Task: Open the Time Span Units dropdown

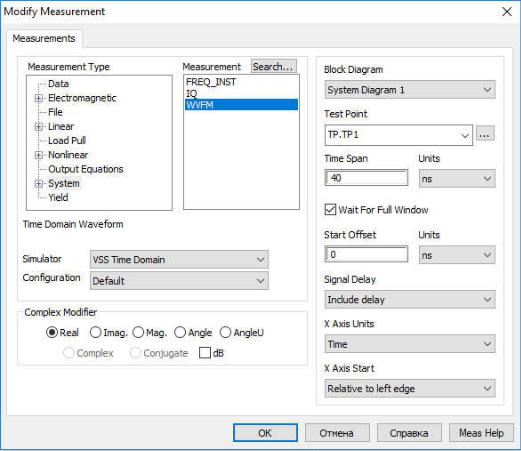Action: [457, 179]
